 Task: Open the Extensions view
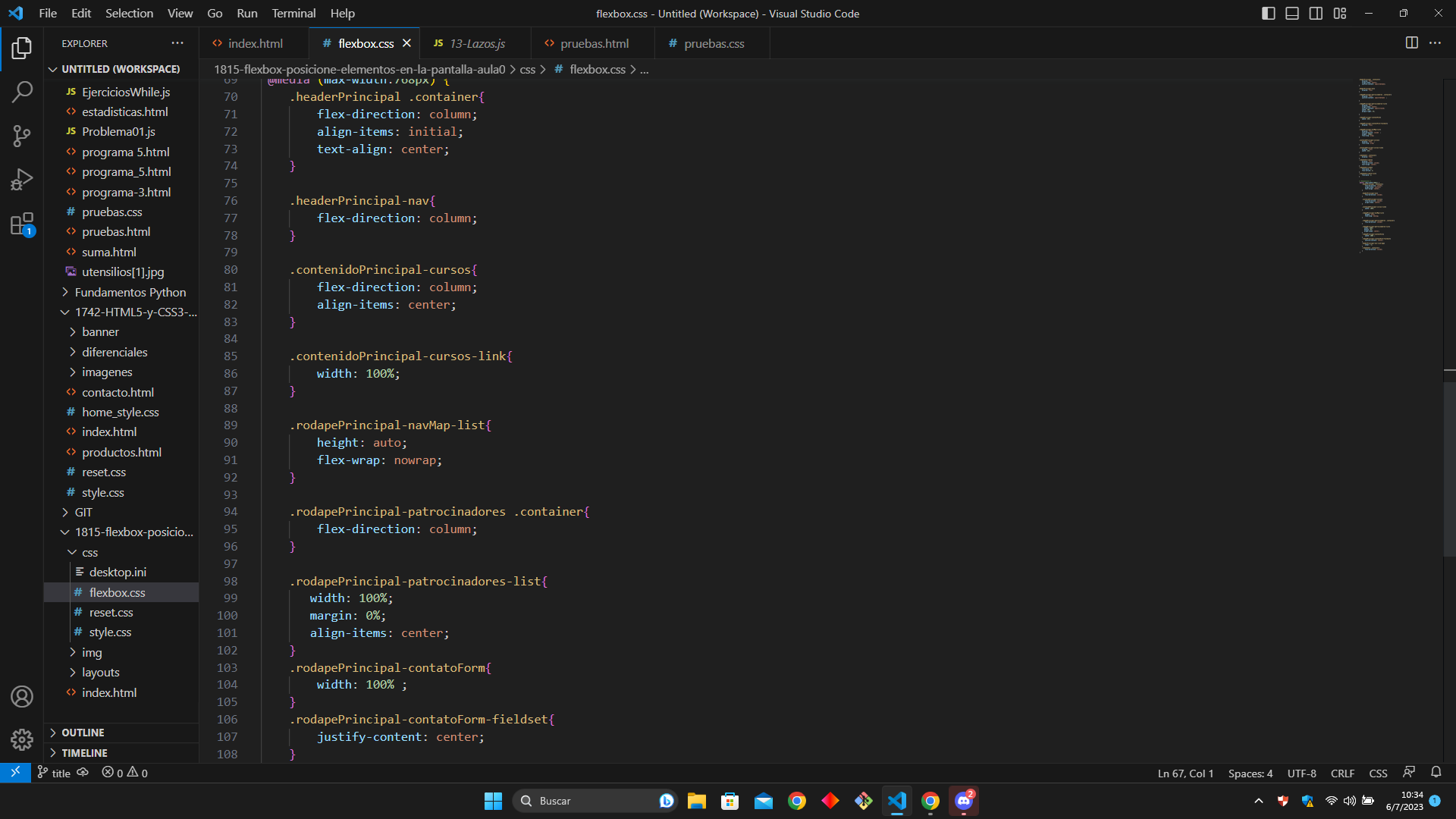pos(22,224)
